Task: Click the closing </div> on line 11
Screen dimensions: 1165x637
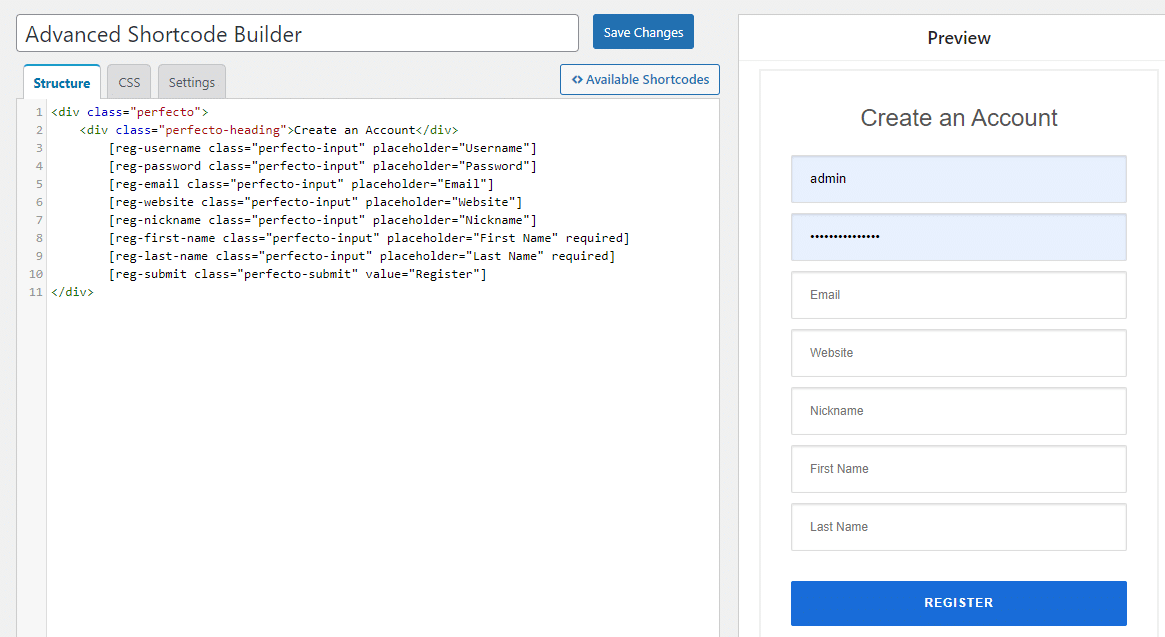Action: [72, 292]
